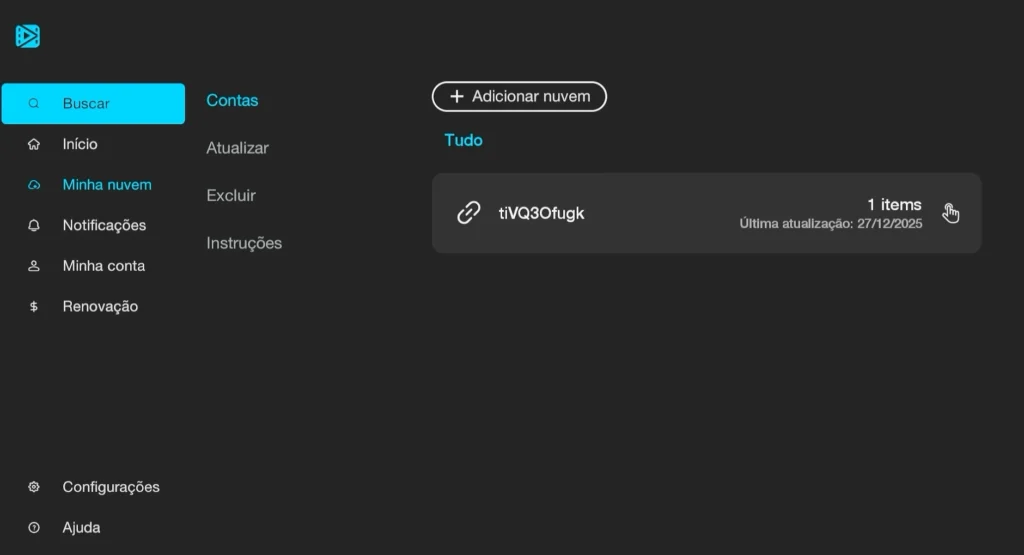Click the Adicionar nuvem button
The image size is (1024, 555).
[519, 97]
